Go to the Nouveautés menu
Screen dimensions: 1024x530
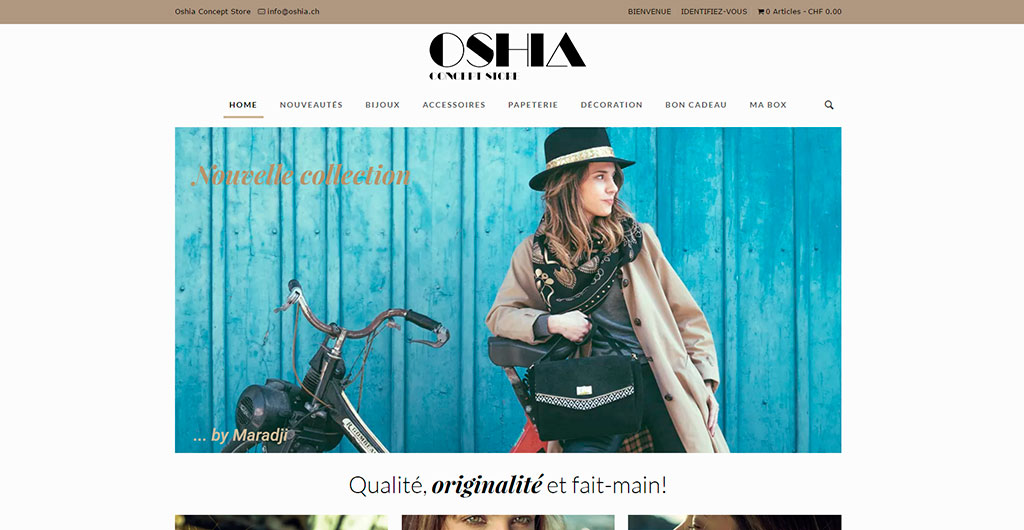pos(311,104)
